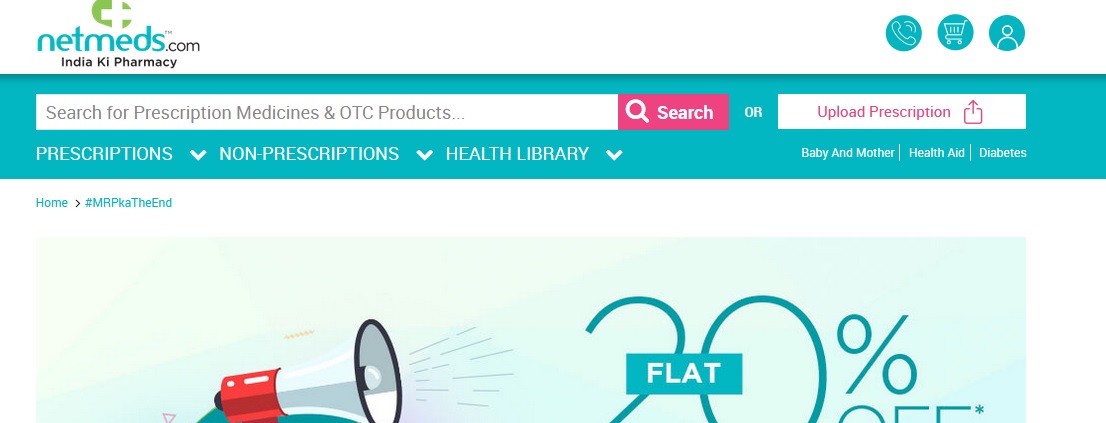The width and height of the screenshot is (1106, 423).
Task: Open the NON-PRESCRIPTIONS menu
Action: point(309,154)
